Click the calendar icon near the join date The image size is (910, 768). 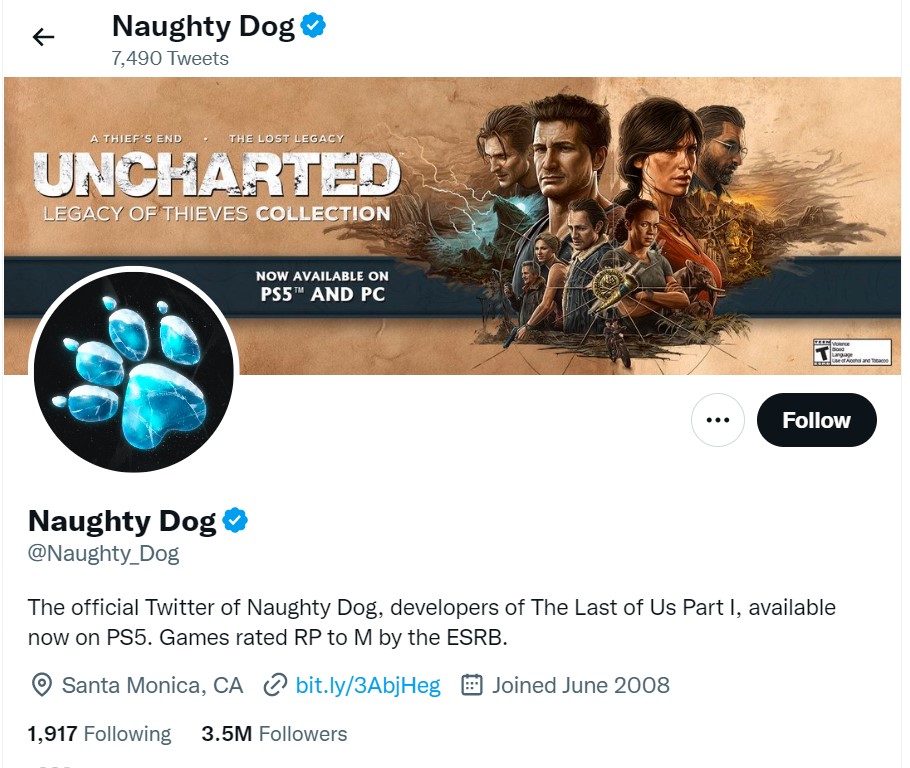[472, 685]
